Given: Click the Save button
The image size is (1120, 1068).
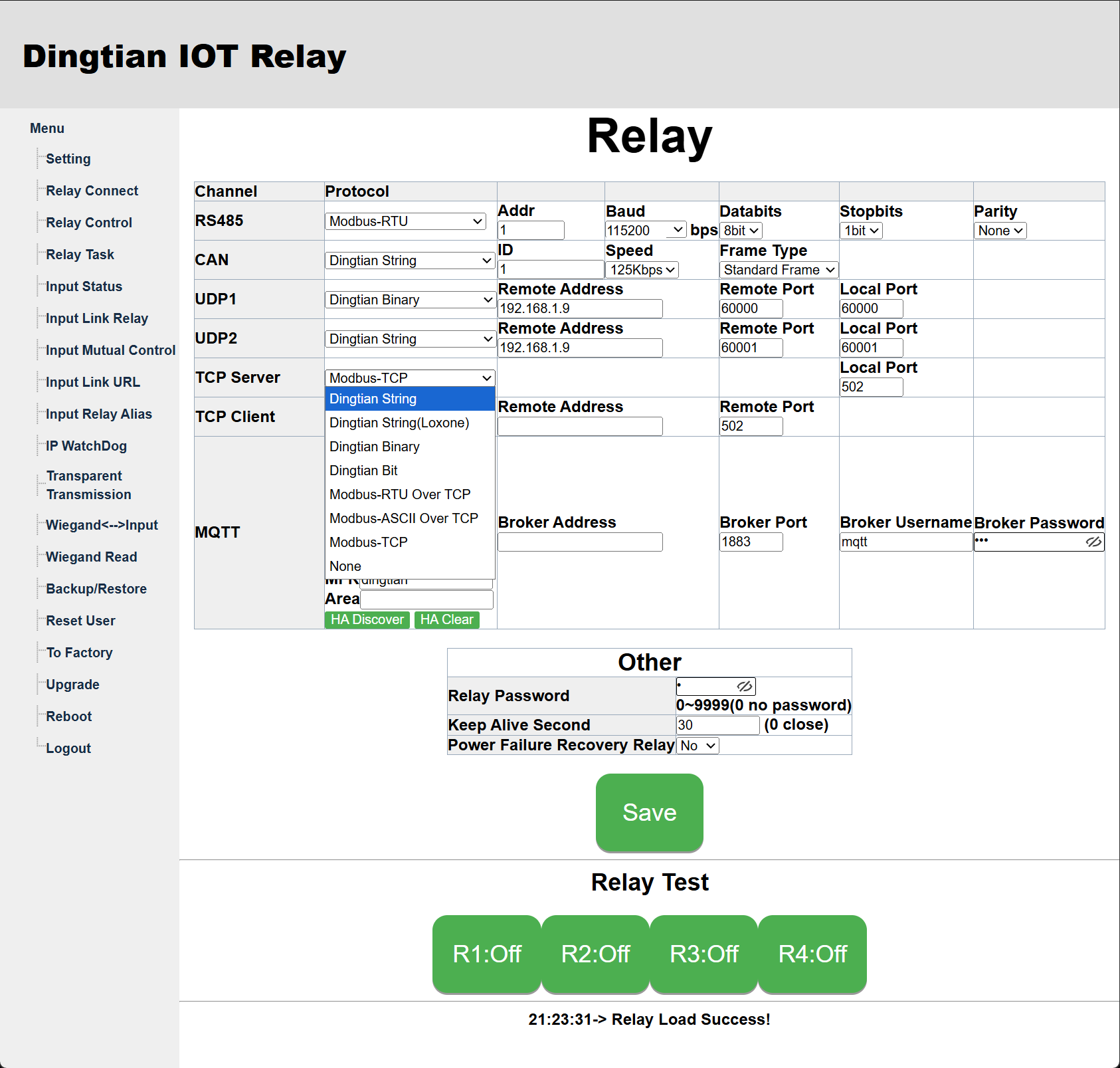Looking at the screenshot, I should pyautogui.click(x=649, y=812).
